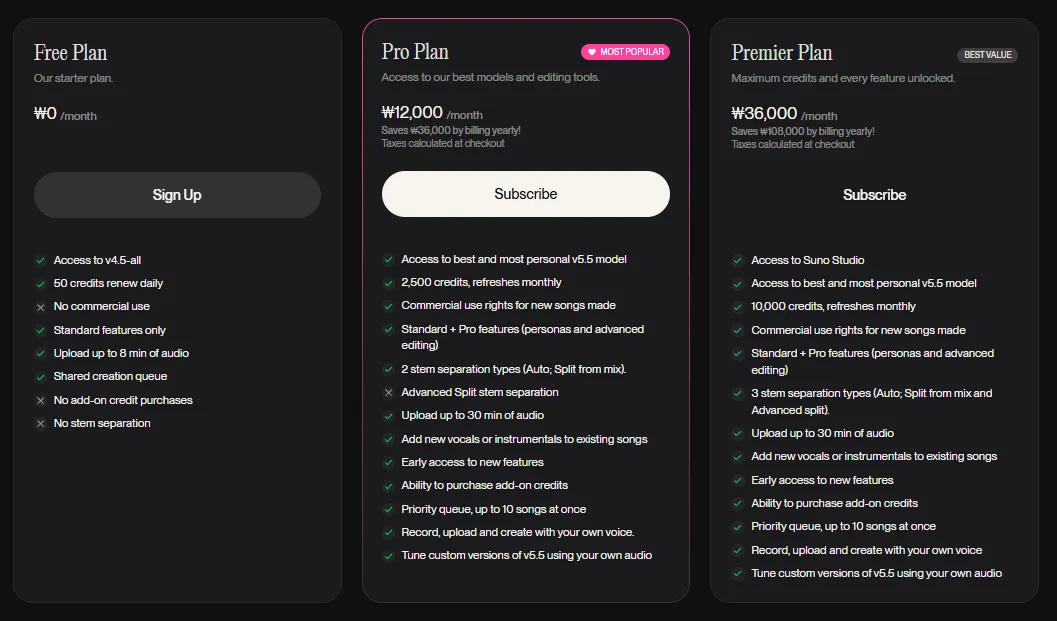Click the BEST VALUE badge
1057x621 pixels.
pyautogui.click(x=988, y=55)
